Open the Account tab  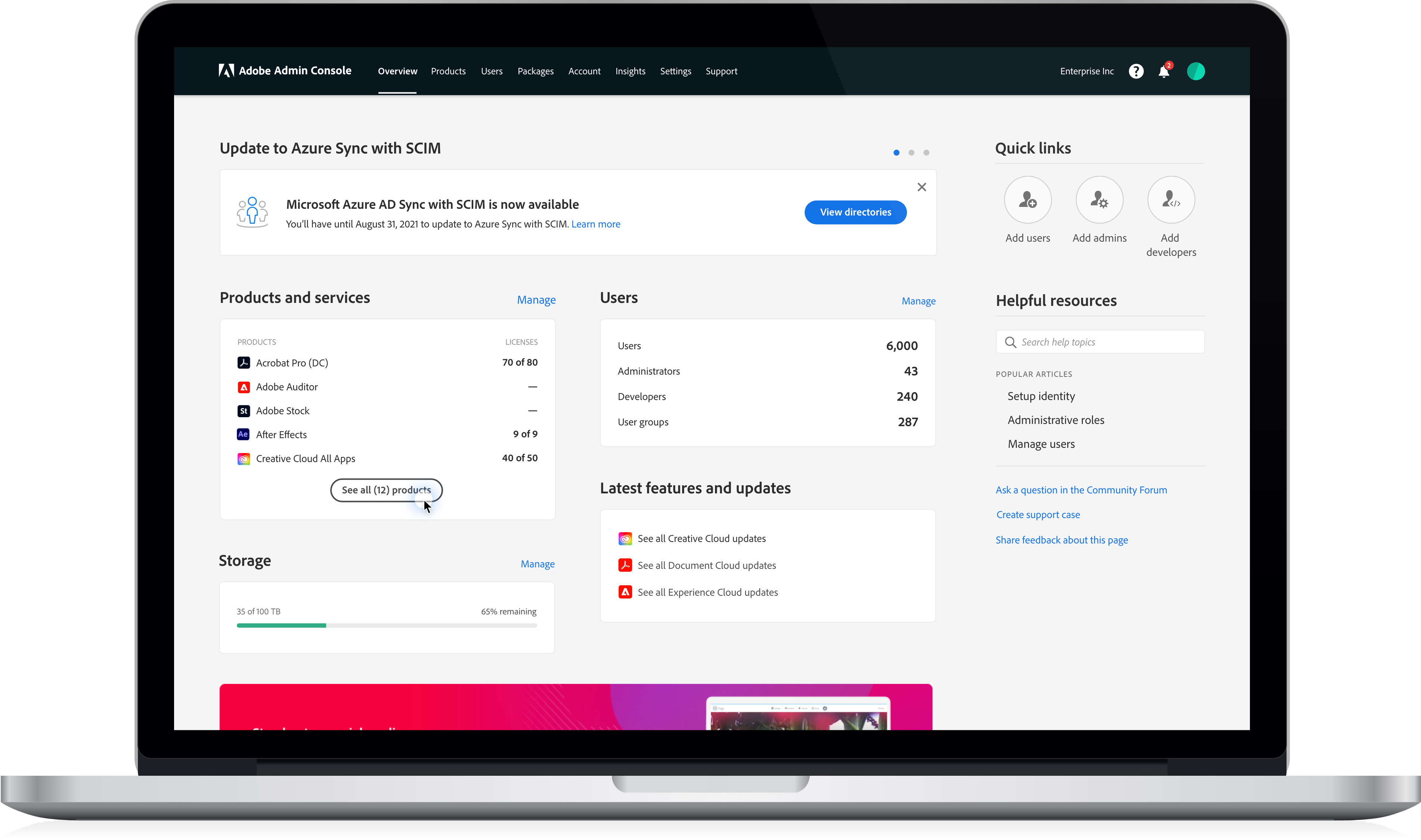pyautogui.click(x=584, y=71)
